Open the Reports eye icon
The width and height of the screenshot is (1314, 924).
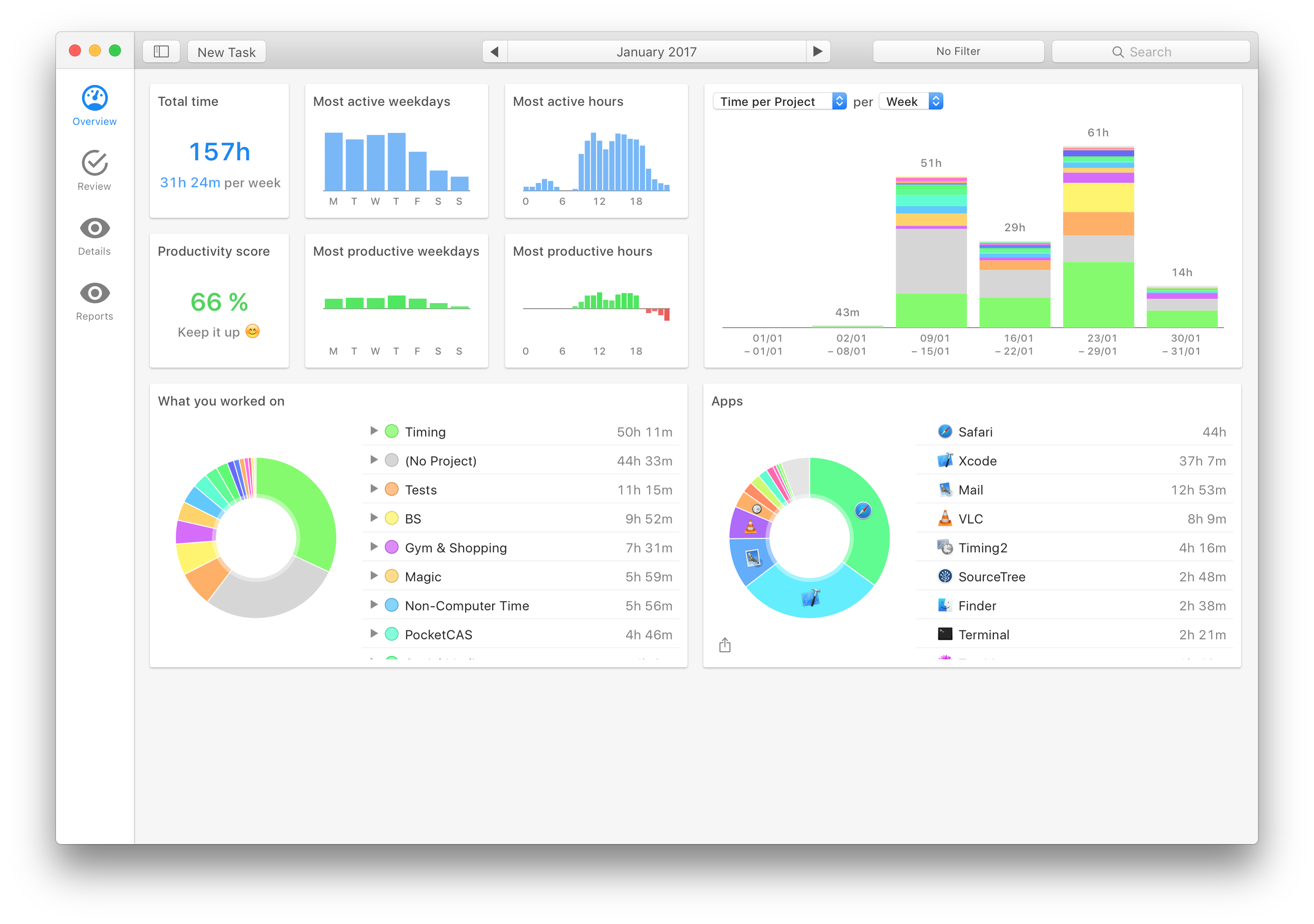(x=94, y=294)
